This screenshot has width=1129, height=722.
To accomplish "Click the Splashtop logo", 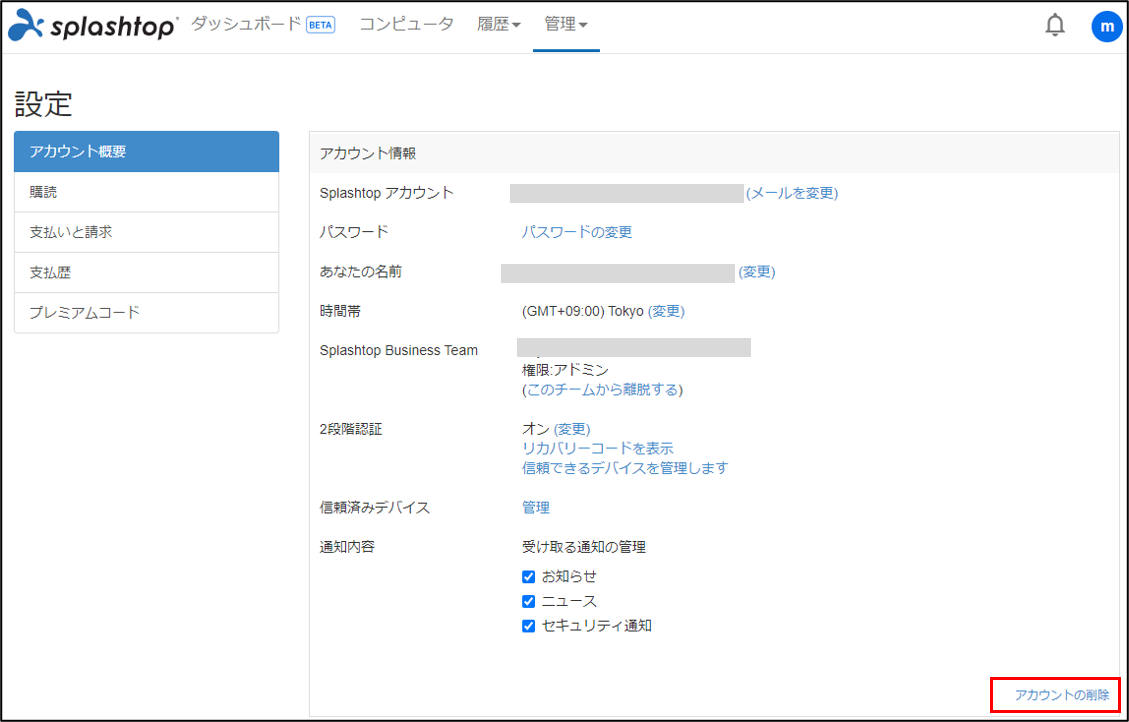I will tap(92, 25).
